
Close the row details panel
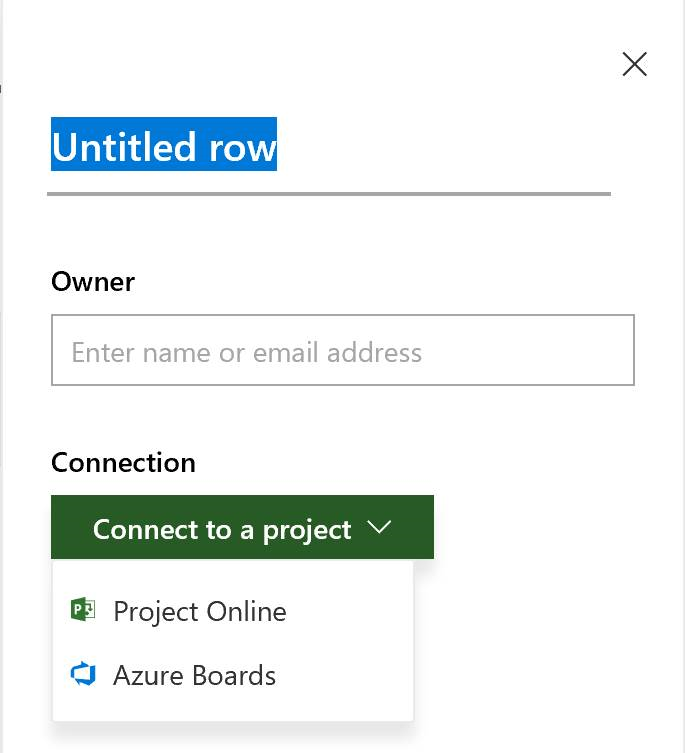coord(634,65)
